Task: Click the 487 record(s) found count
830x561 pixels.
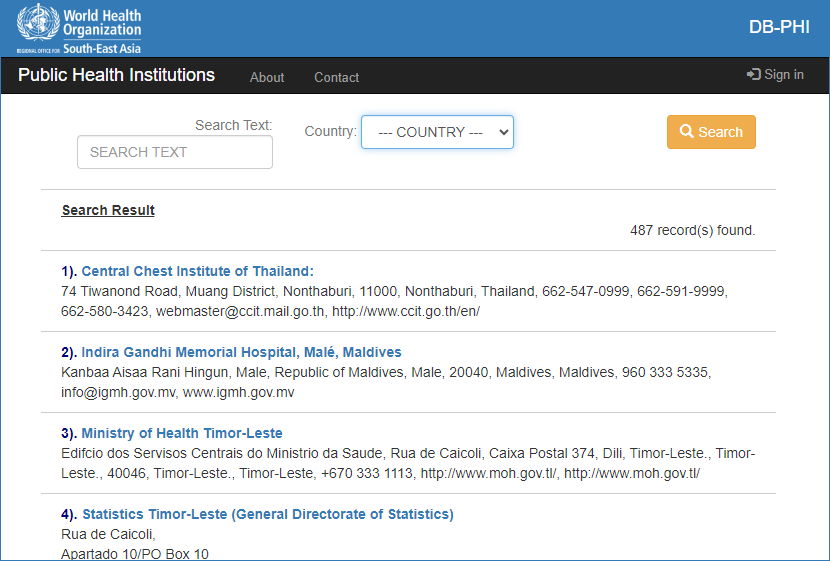Action: tap(692, 230)
